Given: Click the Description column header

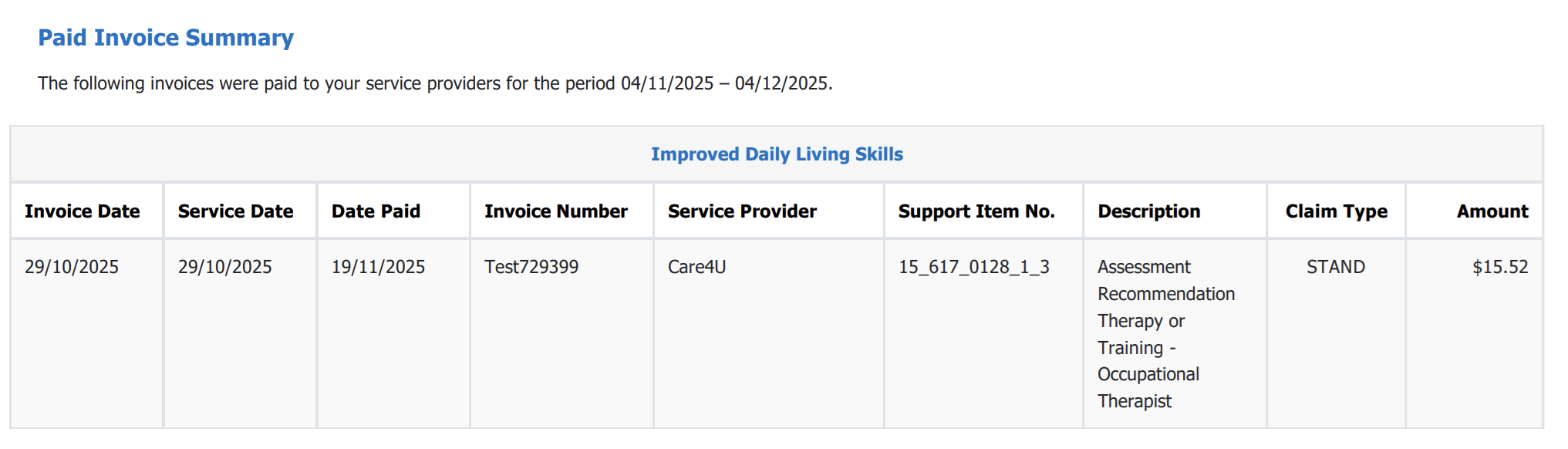Looking at the screenshot, I should pyautogui.click(x=1149, y=211).
